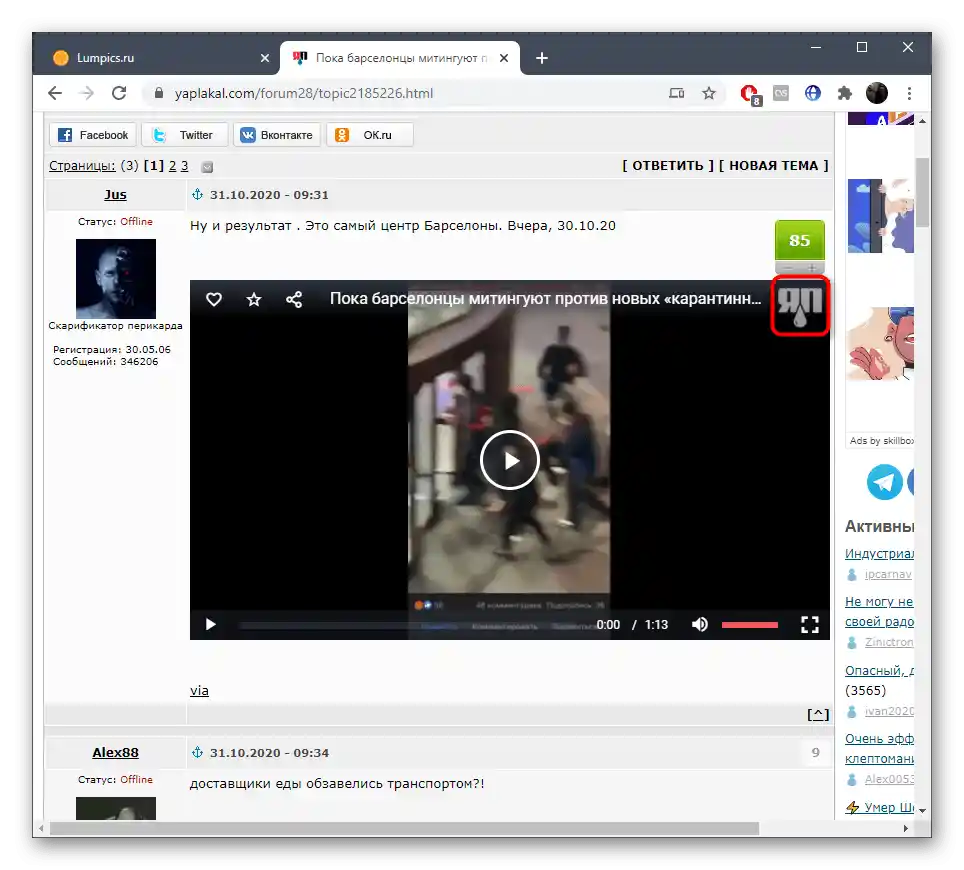The width and height of the screenshot is (964, 870).
Task: Open user Jus profile link
Action: [115, 194]
